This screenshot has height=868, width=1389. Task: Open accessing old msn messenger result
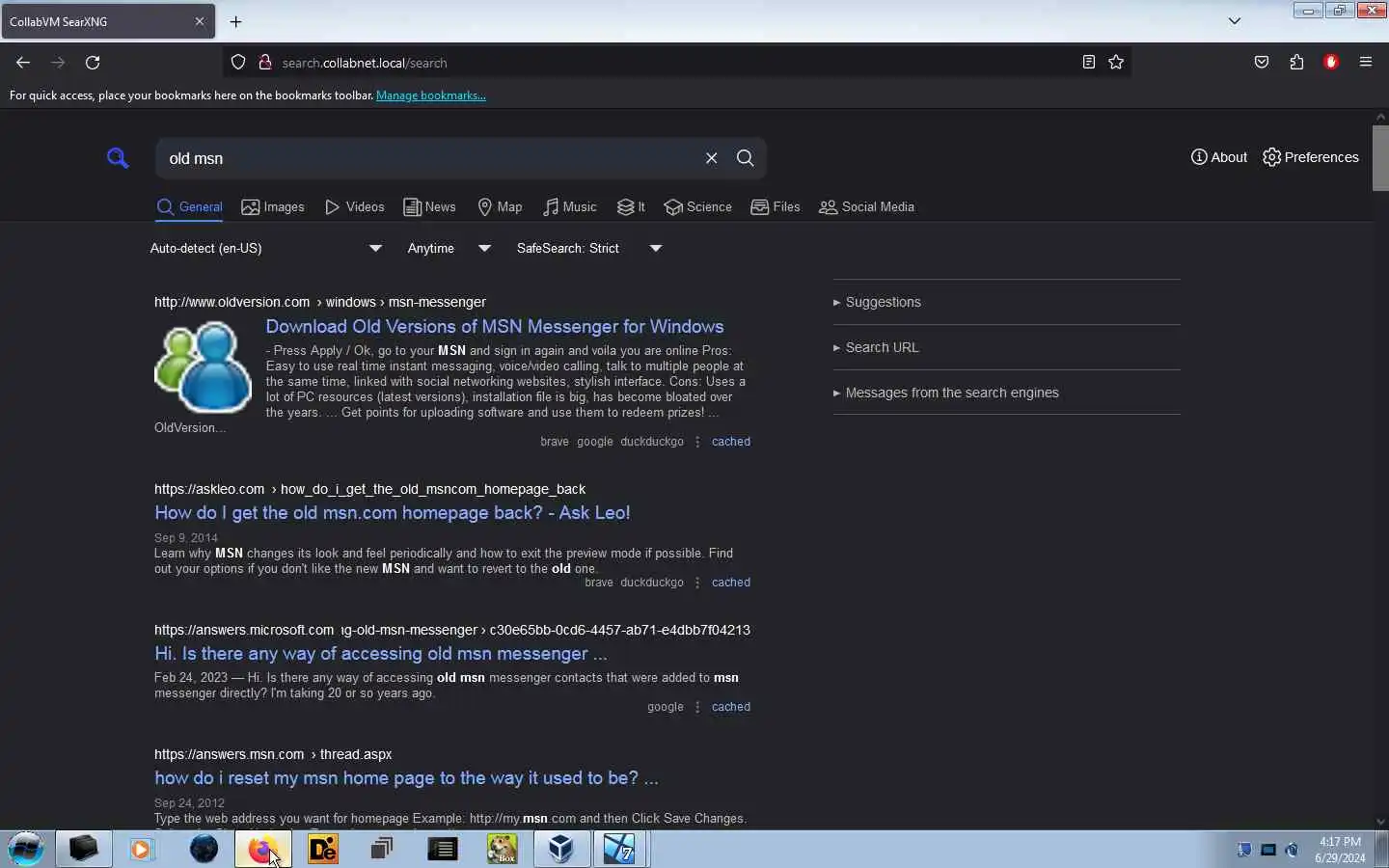(x=381, y=654)
